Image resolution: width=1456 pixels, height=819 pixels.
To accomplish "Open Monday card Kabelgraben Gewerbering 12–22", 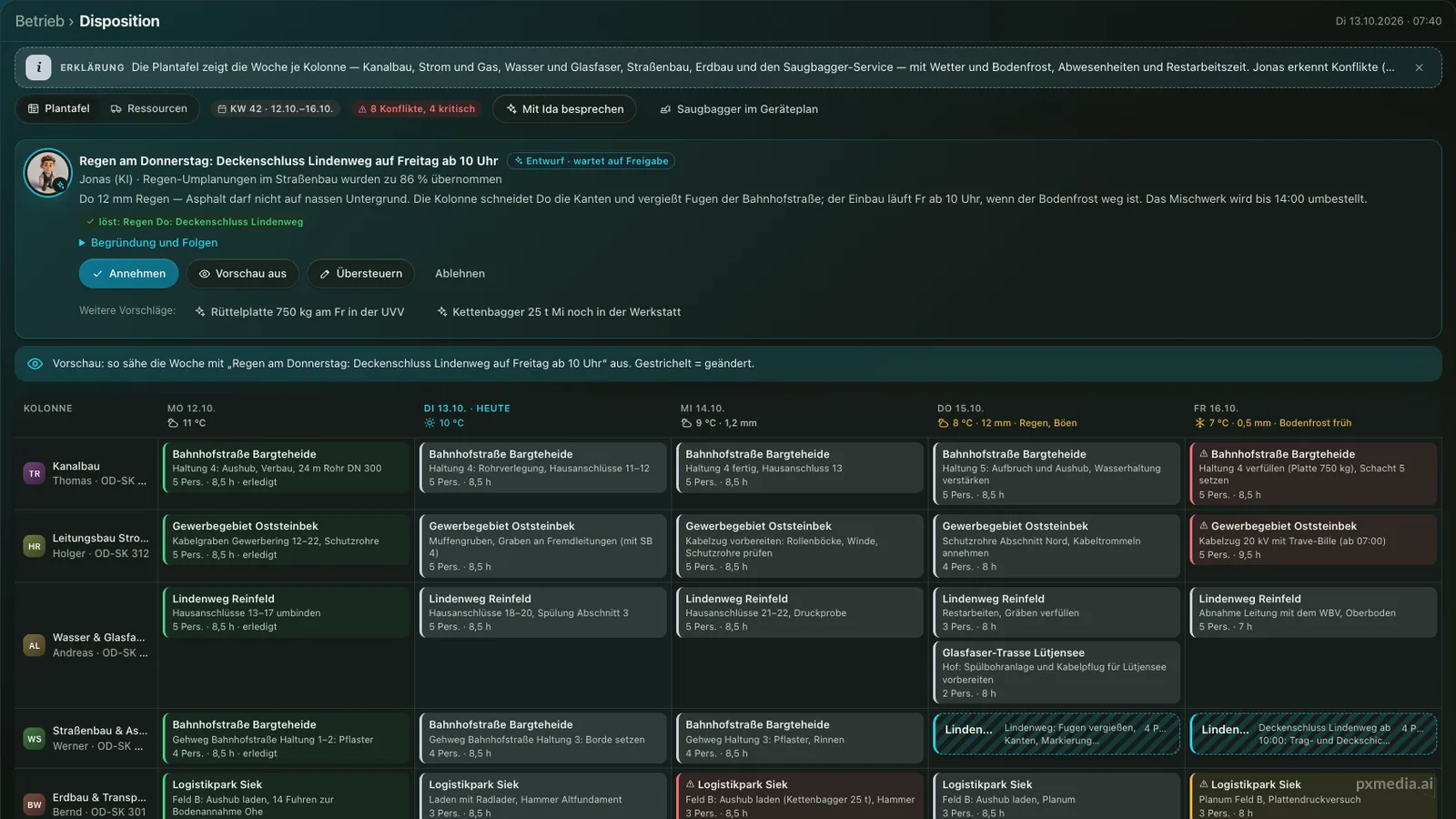I will point(287,540).
